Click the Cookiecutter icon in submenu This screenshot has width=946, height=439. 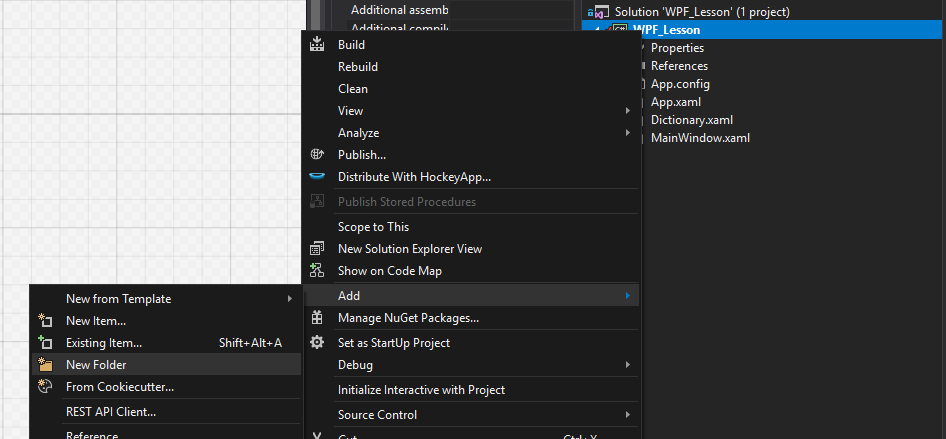pyautogui.click(x=45, y=387)
